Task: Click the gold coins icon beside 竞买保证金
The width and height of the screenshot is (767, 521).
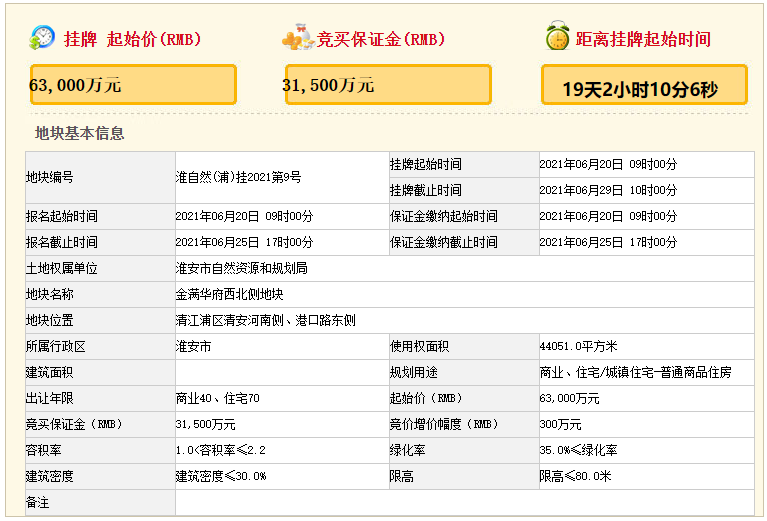Action: pyautogui.click(x=298, y=37)
